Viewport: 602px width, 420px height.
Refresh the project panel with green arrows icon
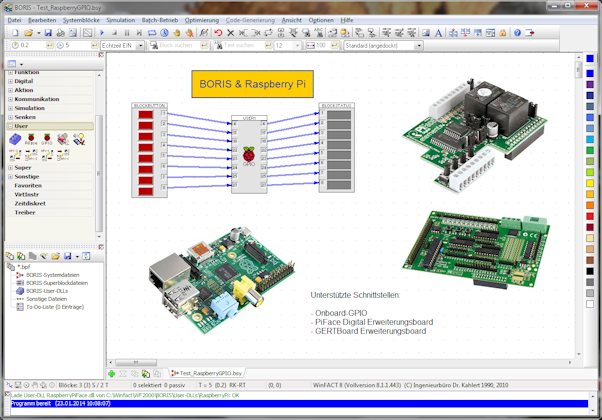(86, 256)
